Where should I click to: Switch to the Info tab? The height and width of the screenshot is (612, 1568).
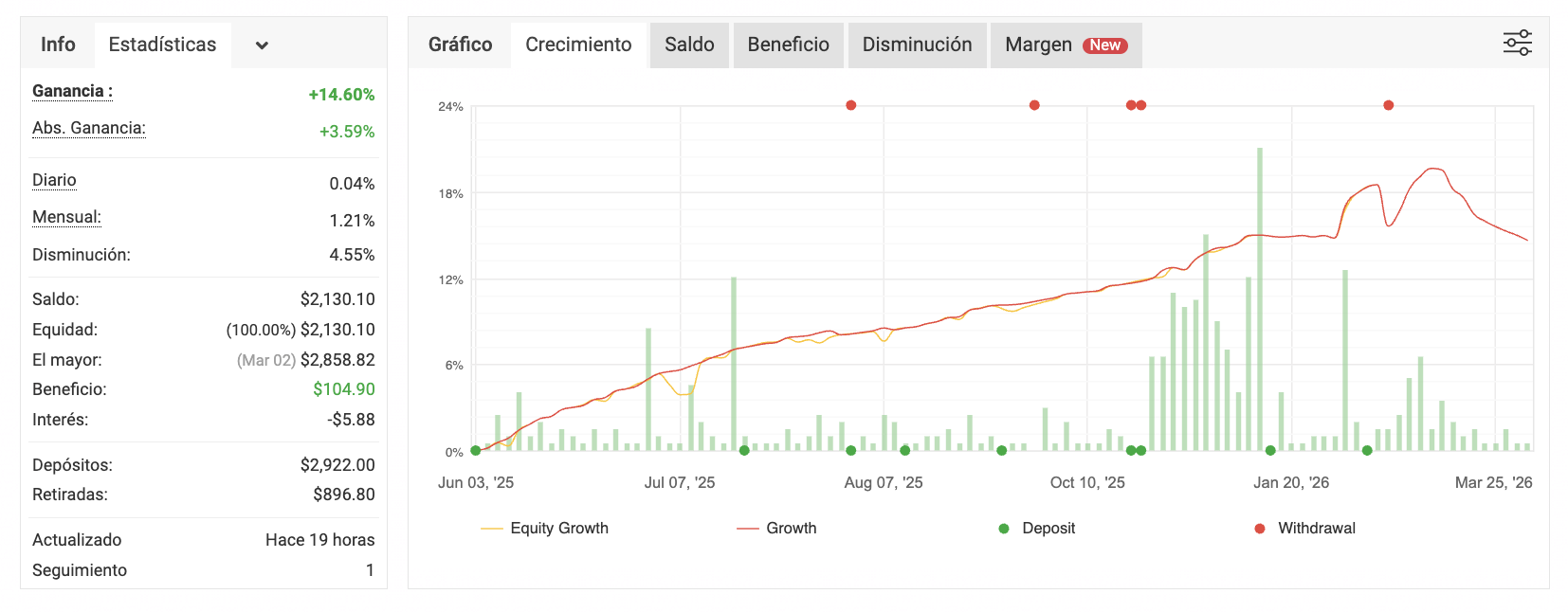point(58,45)
